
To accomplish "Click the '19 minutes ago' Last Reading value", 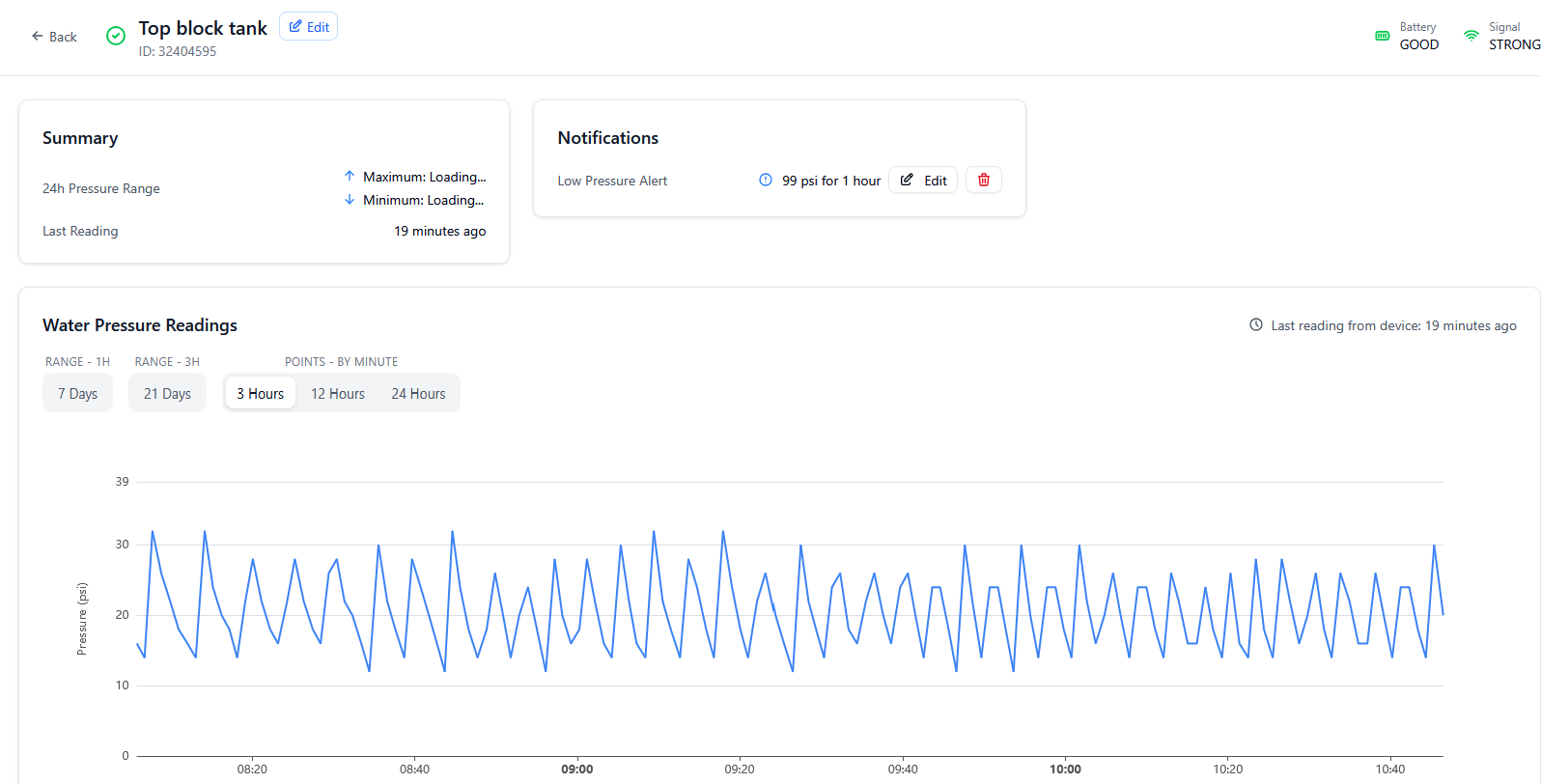I will click(x=440, y=231).
